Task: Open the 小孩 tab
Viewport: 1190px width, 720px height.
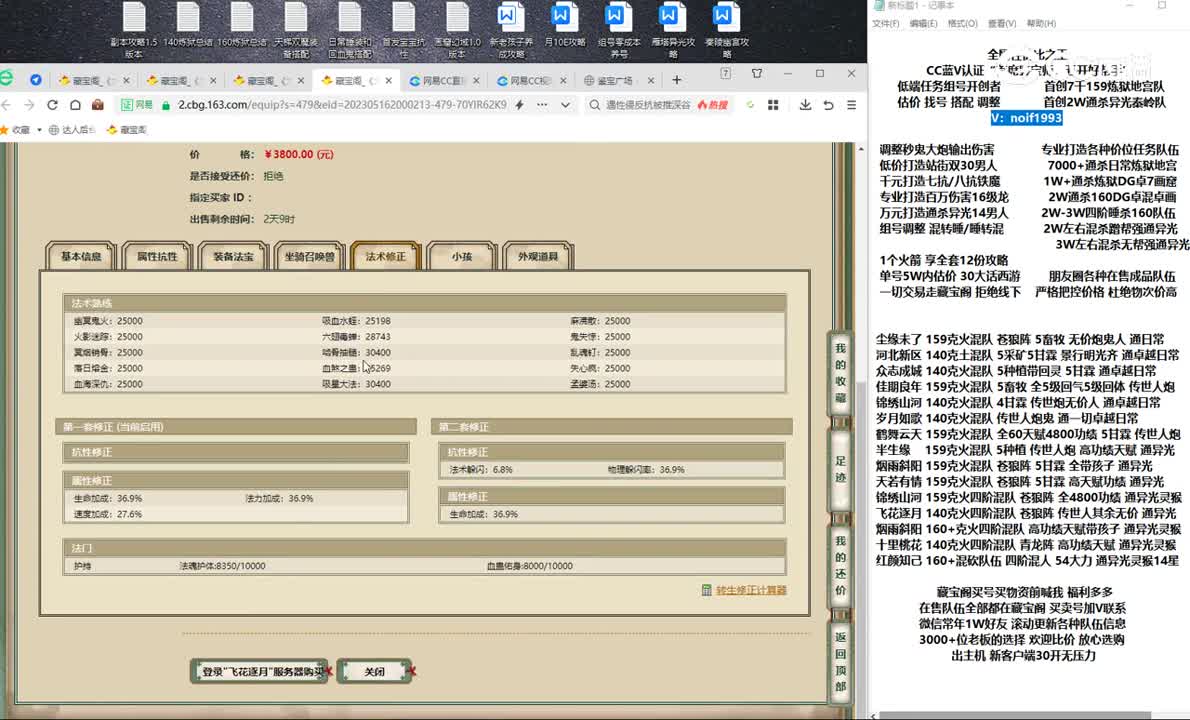Action: coord(461,256)
